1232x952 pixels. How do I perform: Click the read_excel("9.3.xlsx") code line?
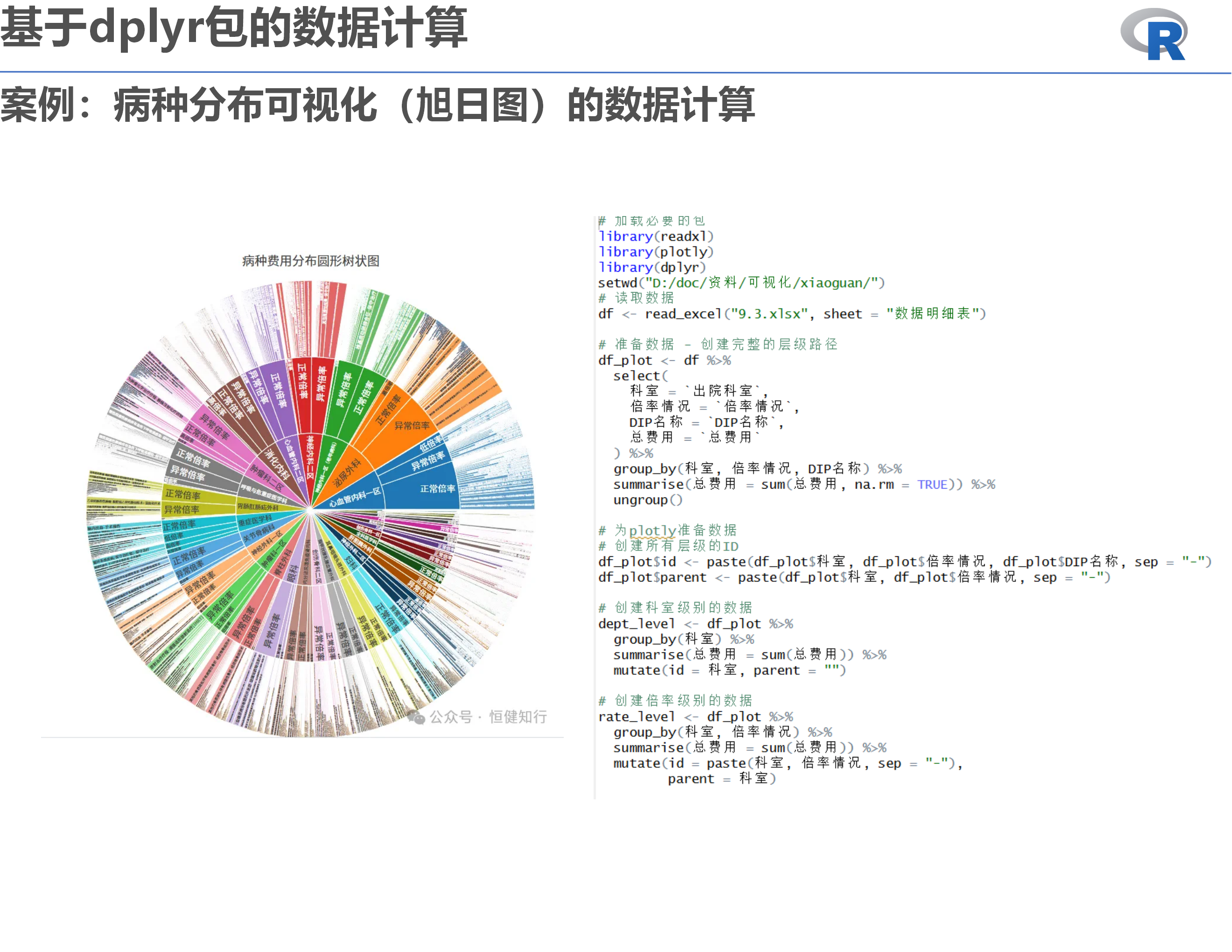(792, 314)
